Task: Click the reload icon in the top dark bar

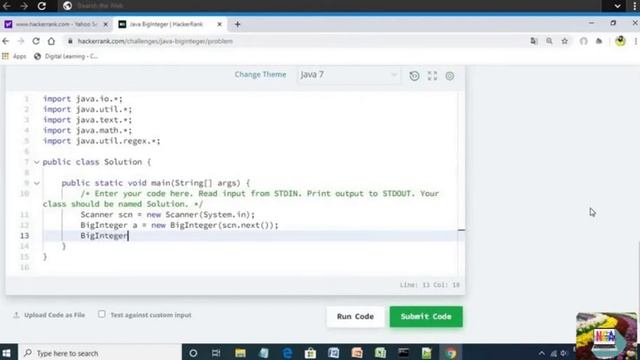Action: click(x=42, y=6)
